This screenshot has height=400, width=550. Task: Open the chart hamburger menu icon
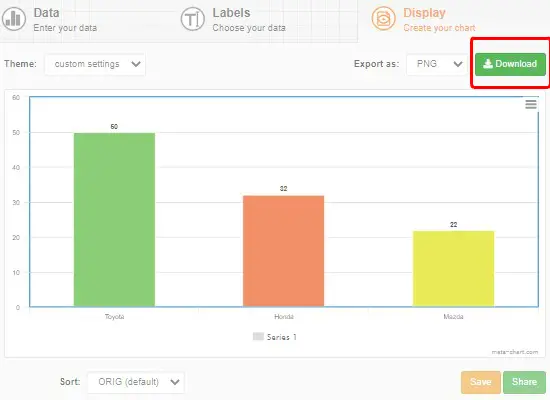click(x=531, y=104)
